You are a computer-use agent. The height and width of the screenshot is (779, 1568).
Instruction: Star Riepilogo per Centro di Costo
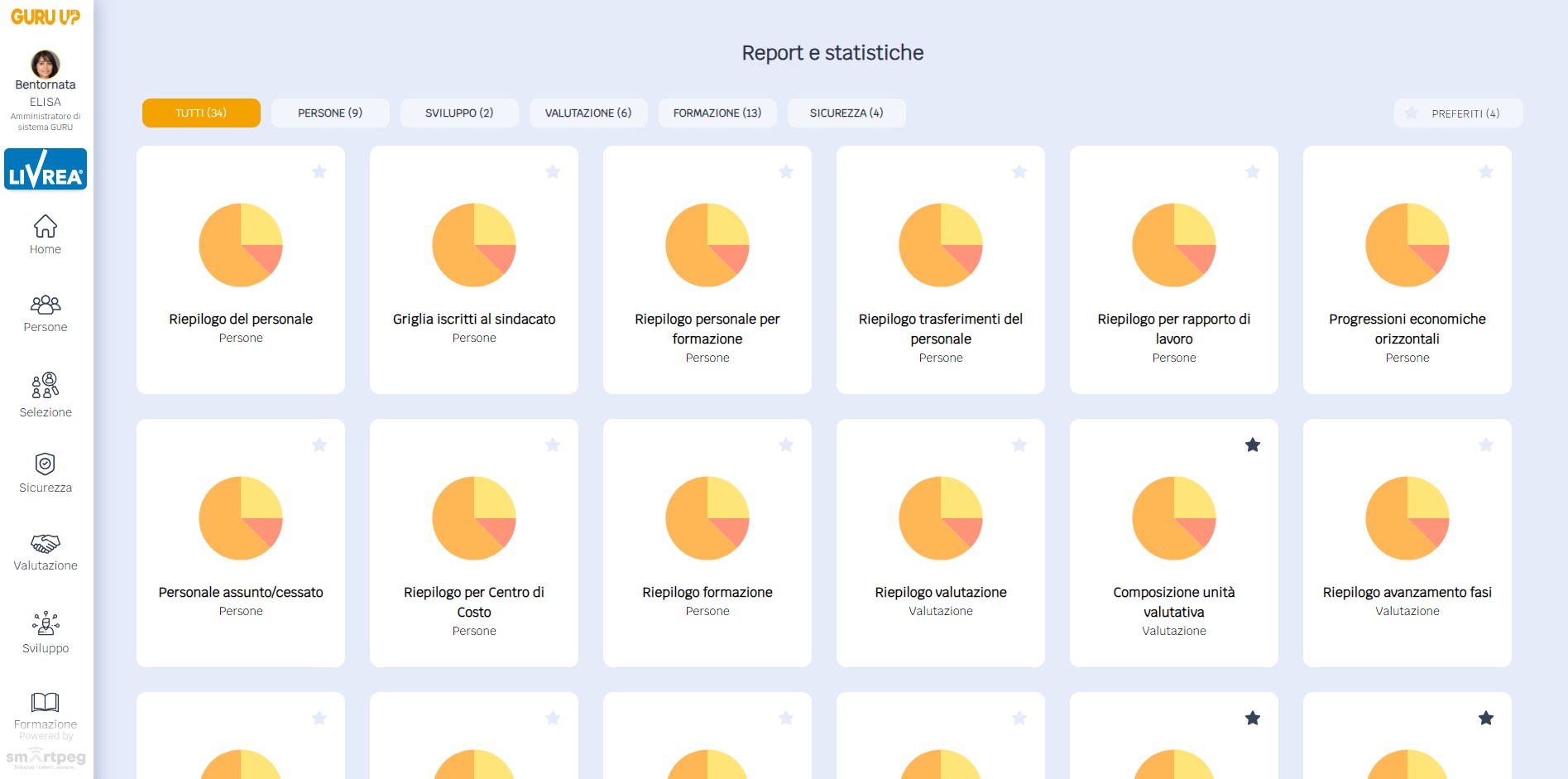point(553,445)
